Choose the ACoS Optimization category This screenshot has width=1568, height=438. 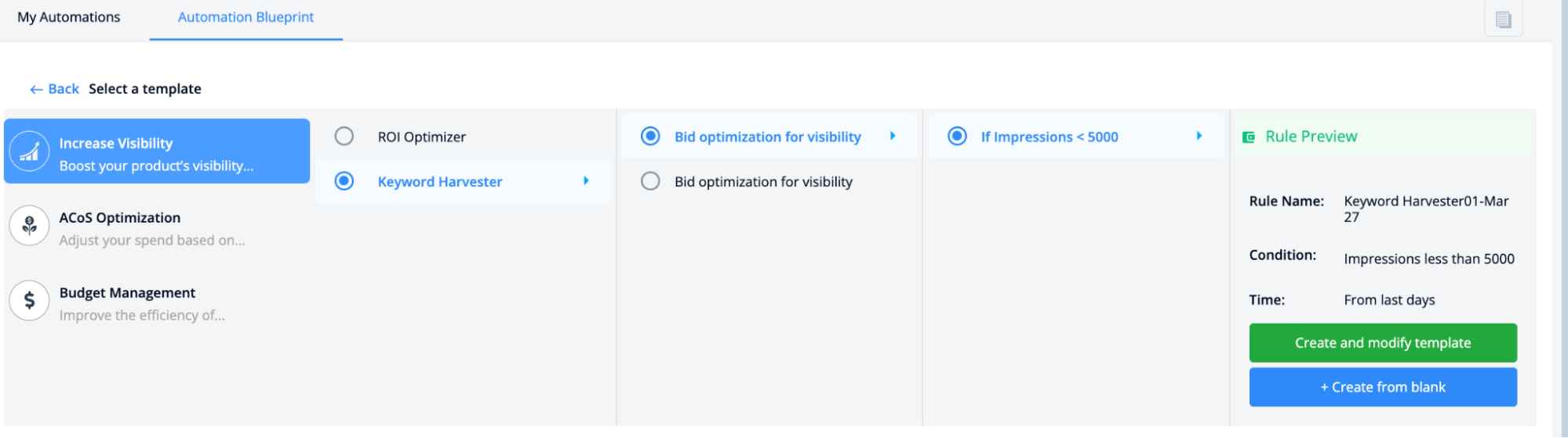coord(157,228)
